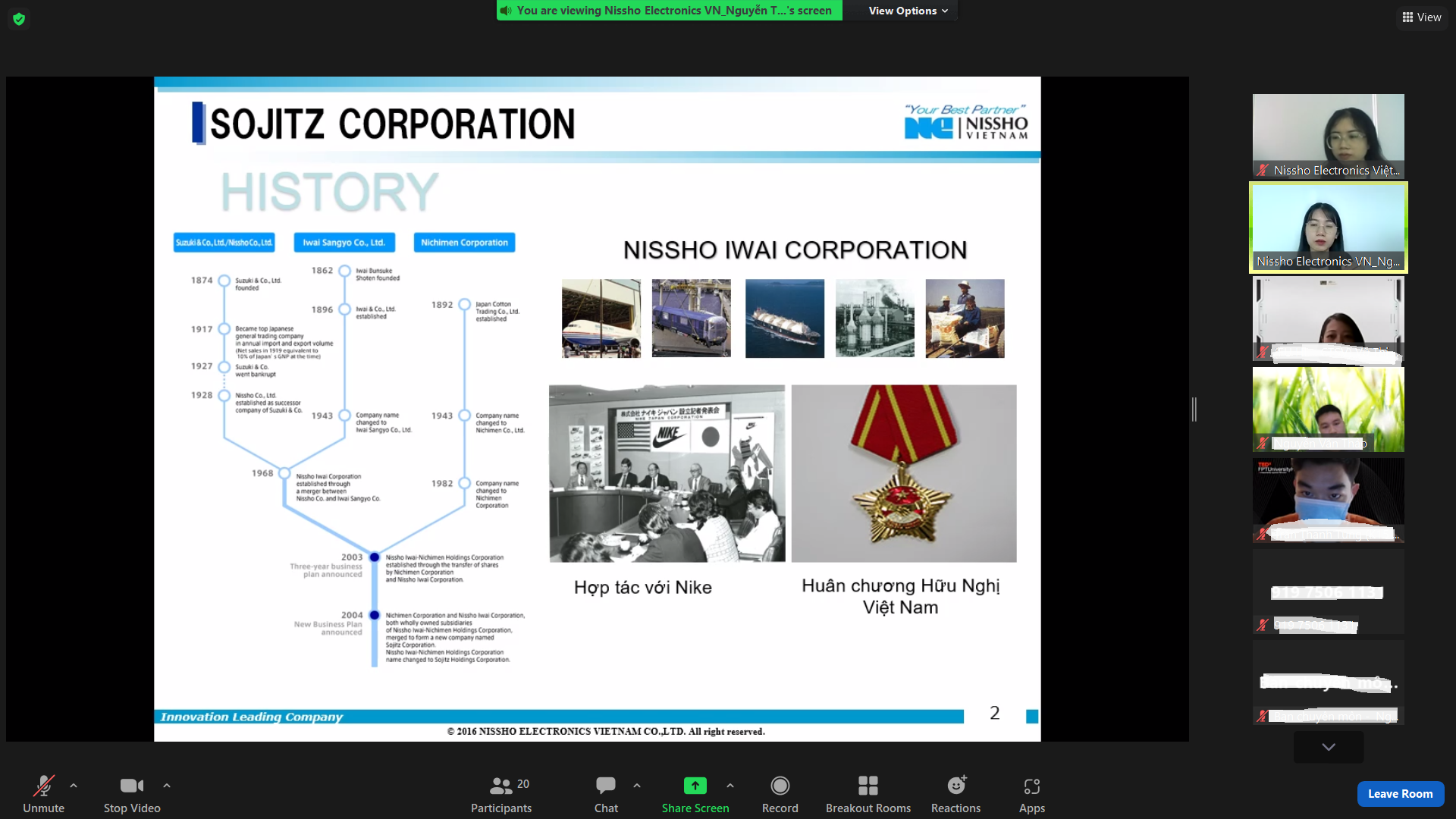Click slide page number 2
The image size is (1456, 819).
coord(995,713)
